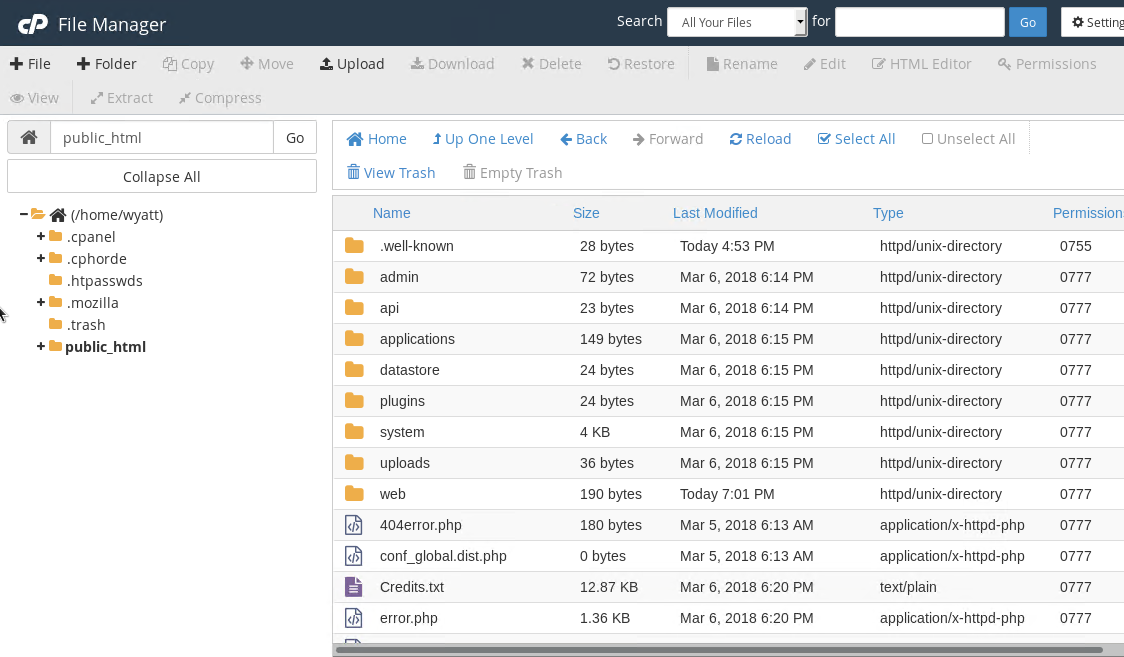Create a new folder with + Folder
This screenshot has width=1124, height=657.
(106, 64)
